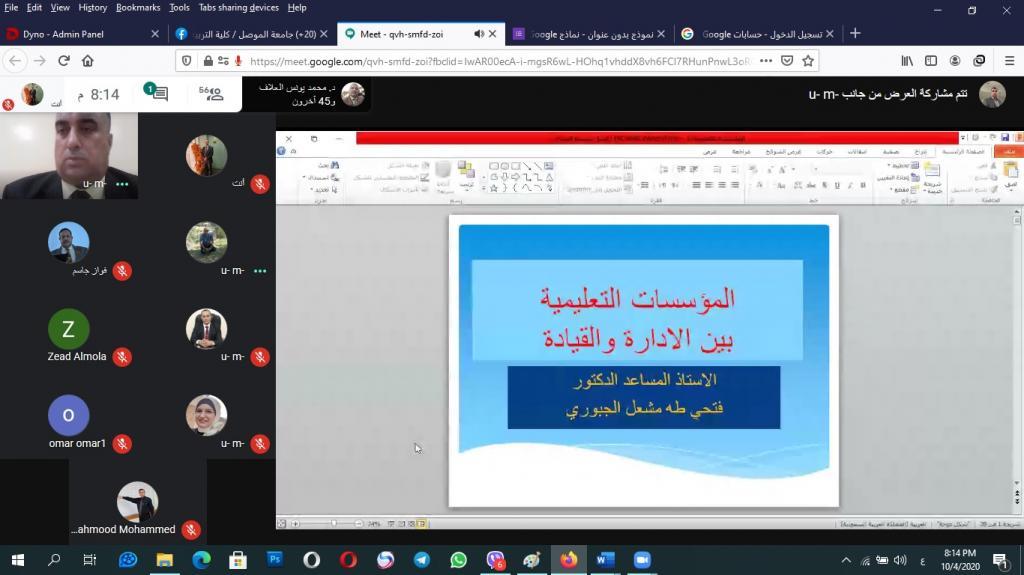Open a new browser tab

[x=855, y=34]
